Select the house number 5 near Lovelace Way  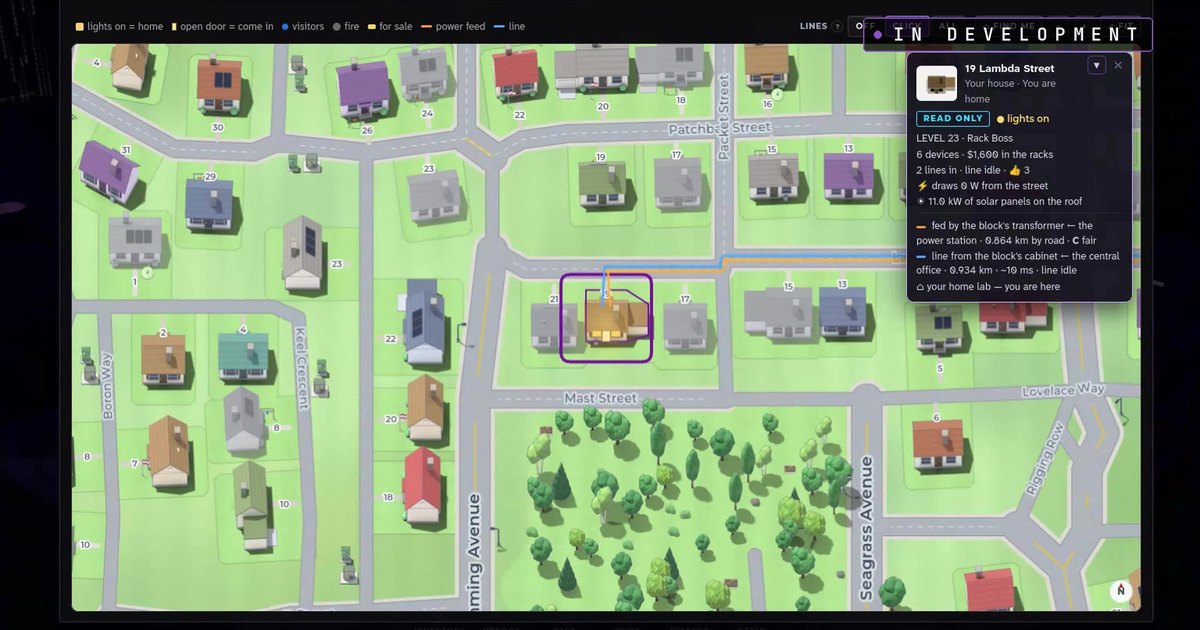point(939,327)
